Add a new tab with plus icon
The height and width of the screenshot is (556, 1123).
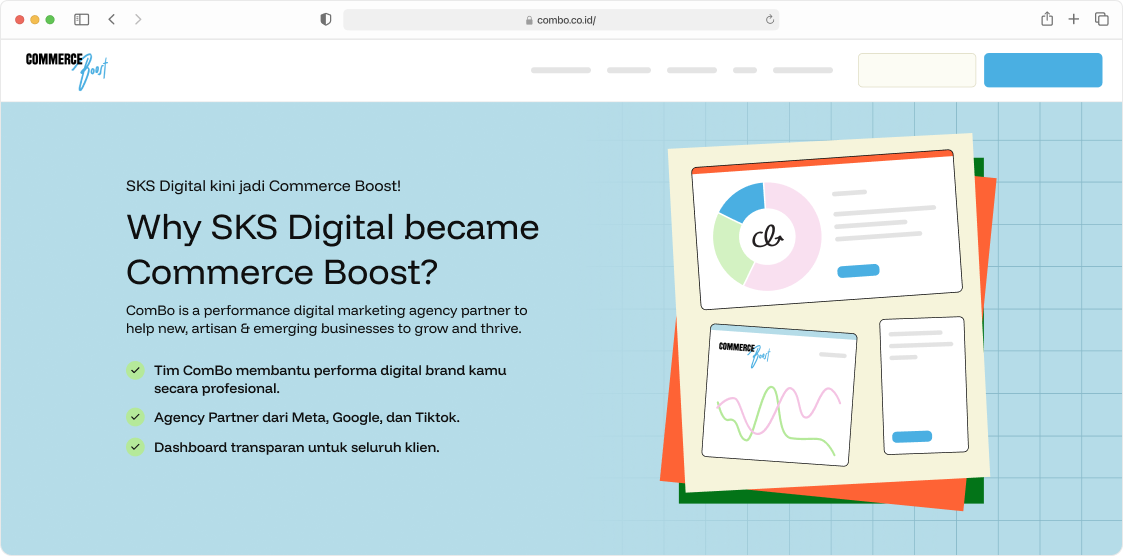pos(1074,19)
